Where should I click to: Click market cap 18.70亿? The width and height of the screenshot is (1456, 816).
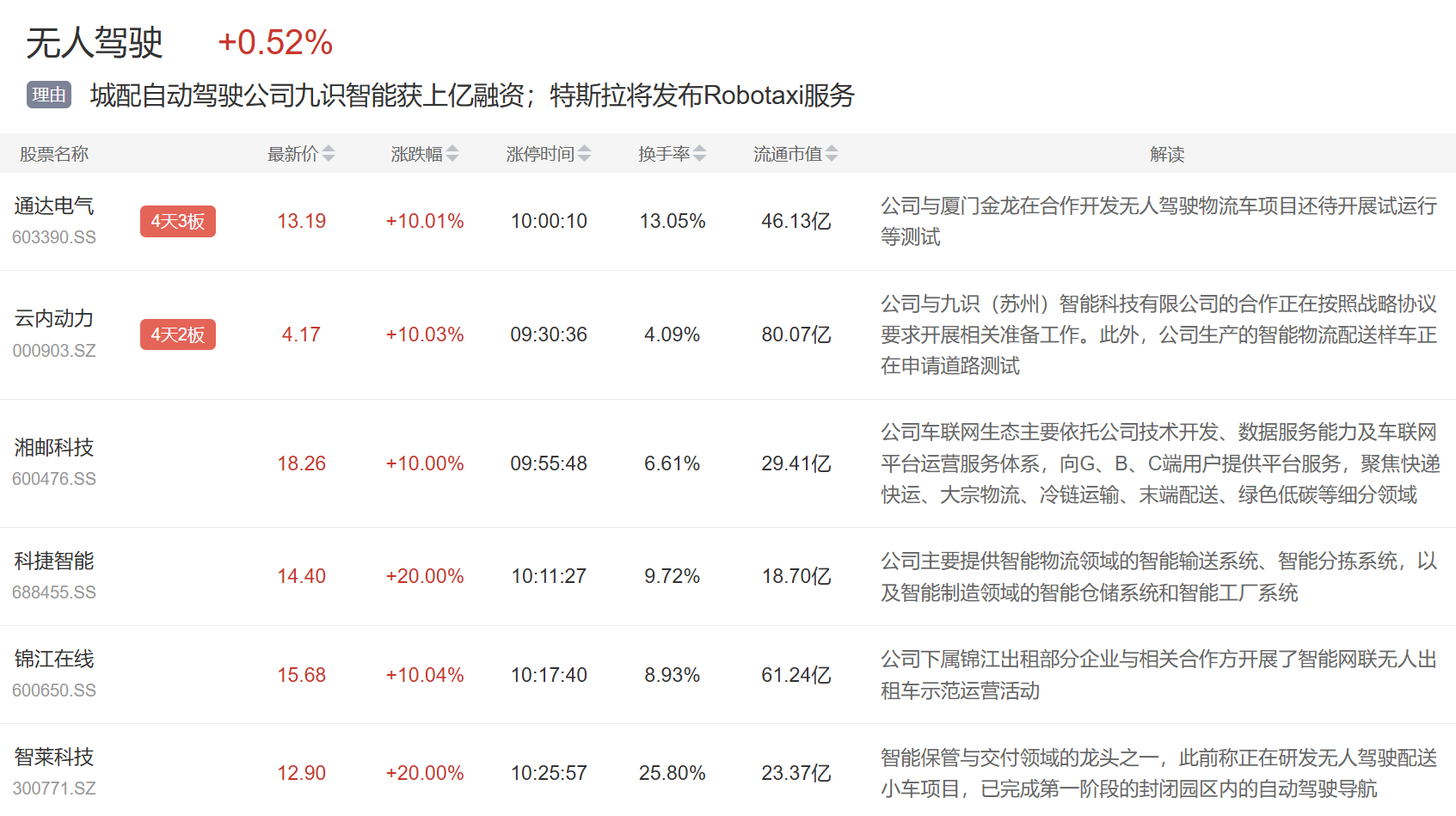coord(796,576)
